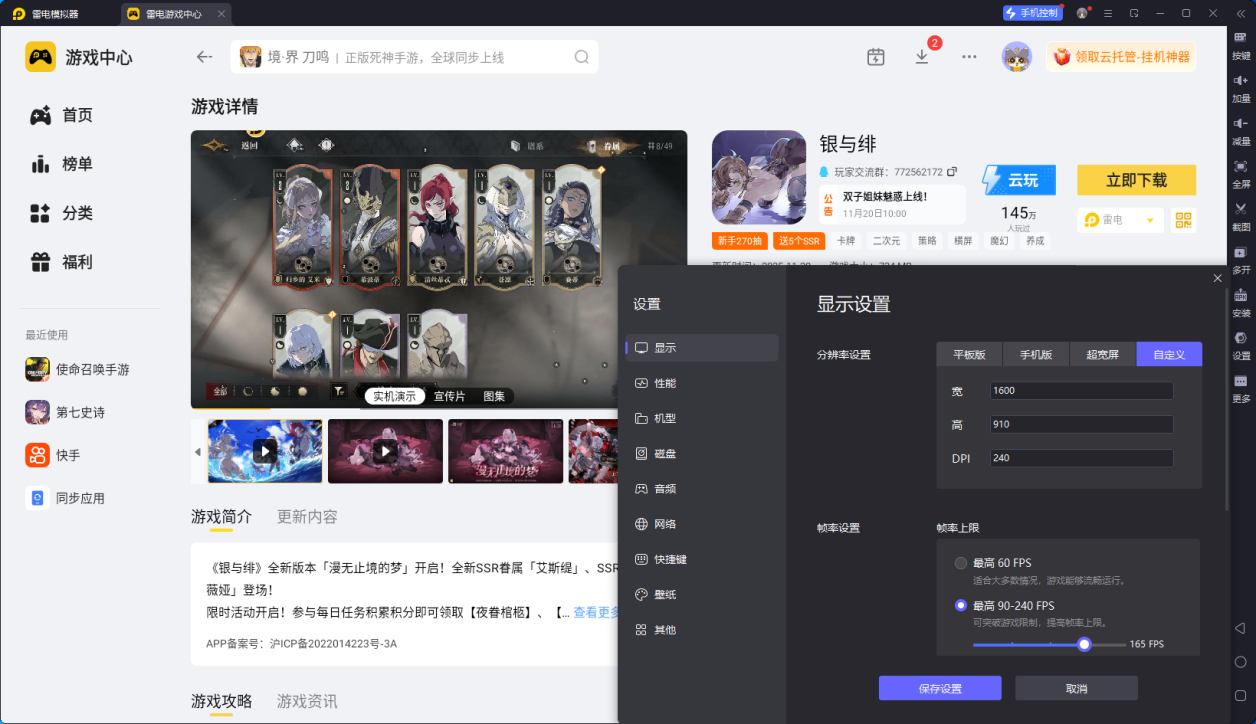The image size is (1256, 724).
Task: Open recently used 第七史诗
Action: click(66, 413)
